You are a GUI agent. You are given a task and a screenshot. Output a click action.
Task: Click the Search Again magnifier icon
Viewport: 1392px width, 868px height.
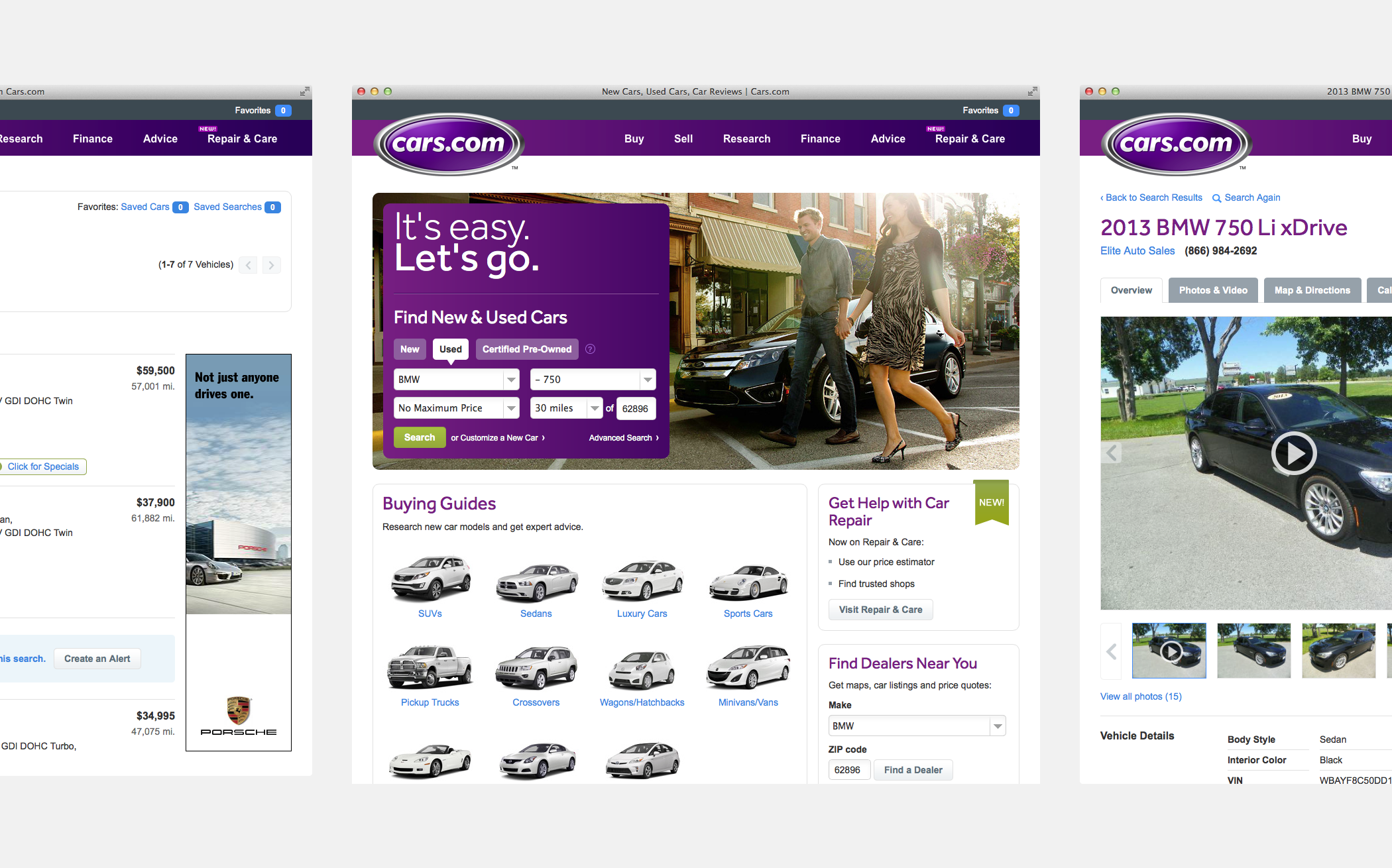click(x=1216, y=198)
